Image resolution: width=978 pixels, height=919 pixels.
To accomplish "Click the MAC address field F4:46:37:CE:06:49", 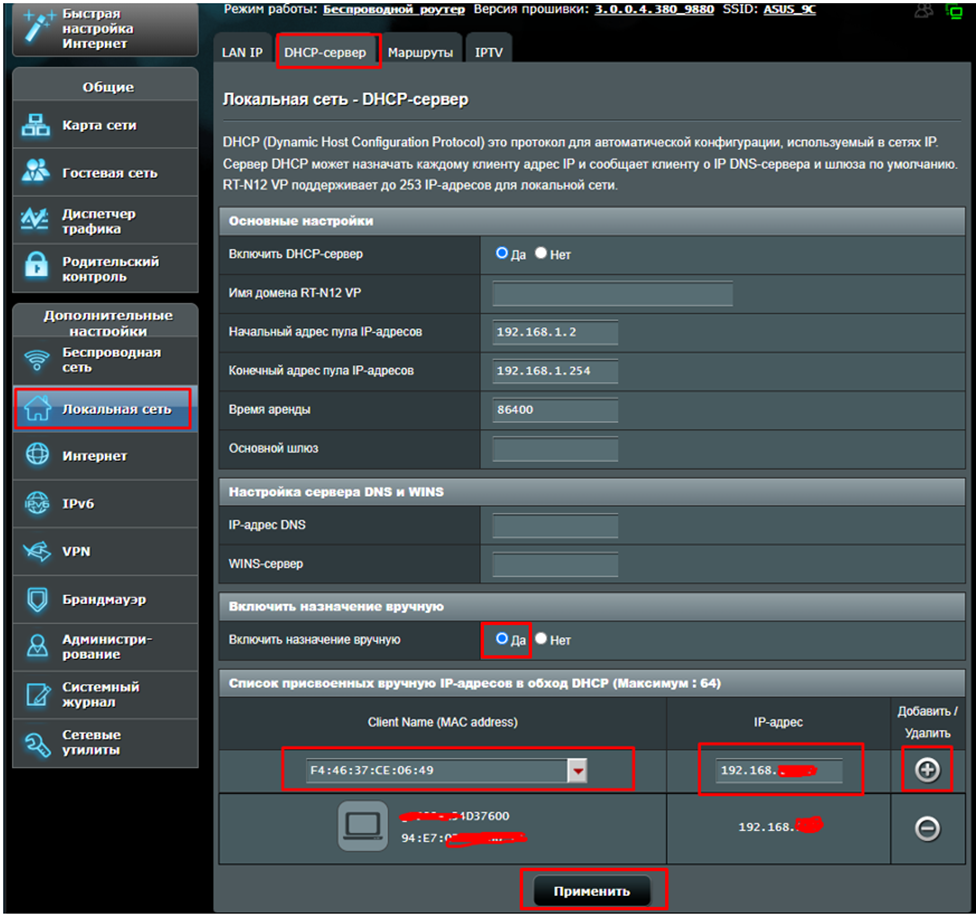I will pyautogui.click(x=437, y=771).
